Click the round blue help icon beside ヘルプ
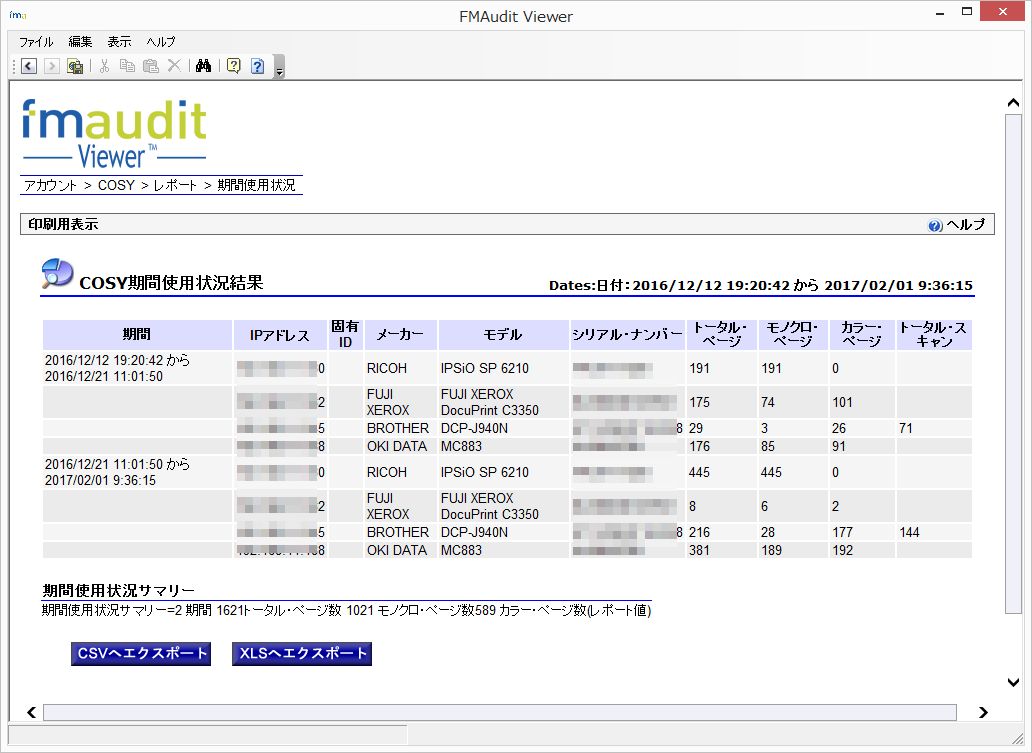The width and height of the screenshot is (1032, 753). tap(935, 226)
